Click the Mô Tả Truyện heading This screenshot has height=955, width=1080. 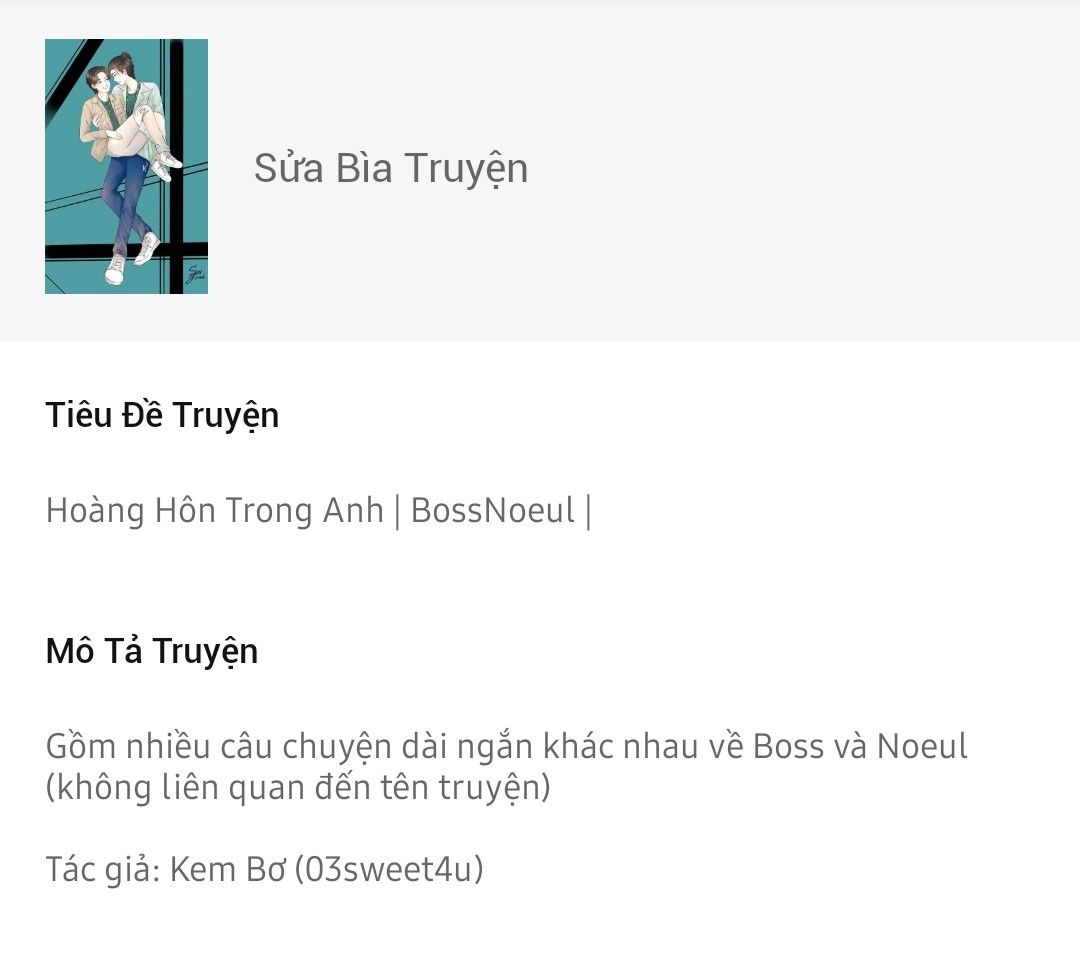click(152, 651)
